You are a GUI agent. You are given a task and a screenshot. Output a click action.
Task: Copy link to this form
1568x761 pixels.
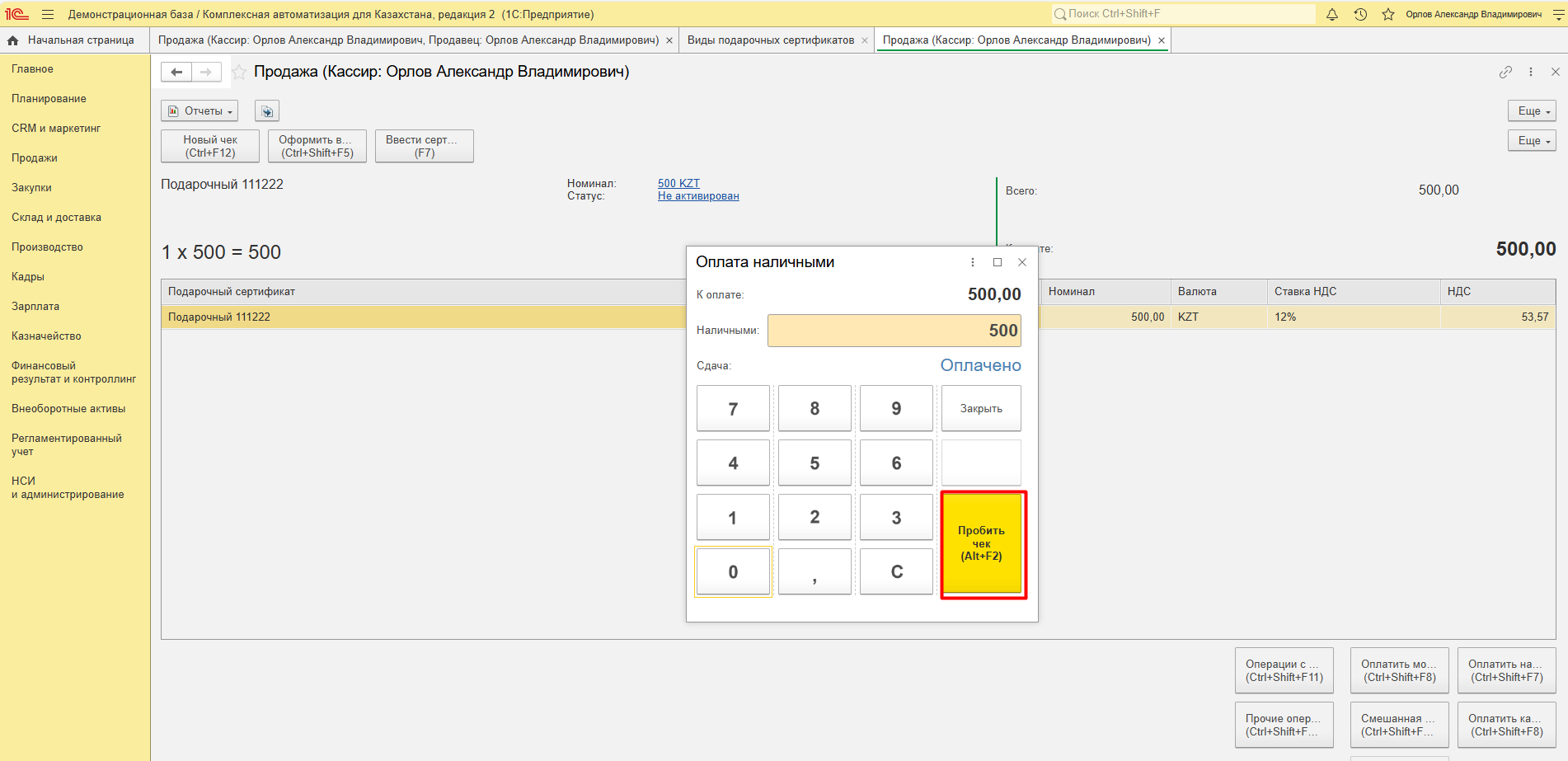[x=1505, y=73]
